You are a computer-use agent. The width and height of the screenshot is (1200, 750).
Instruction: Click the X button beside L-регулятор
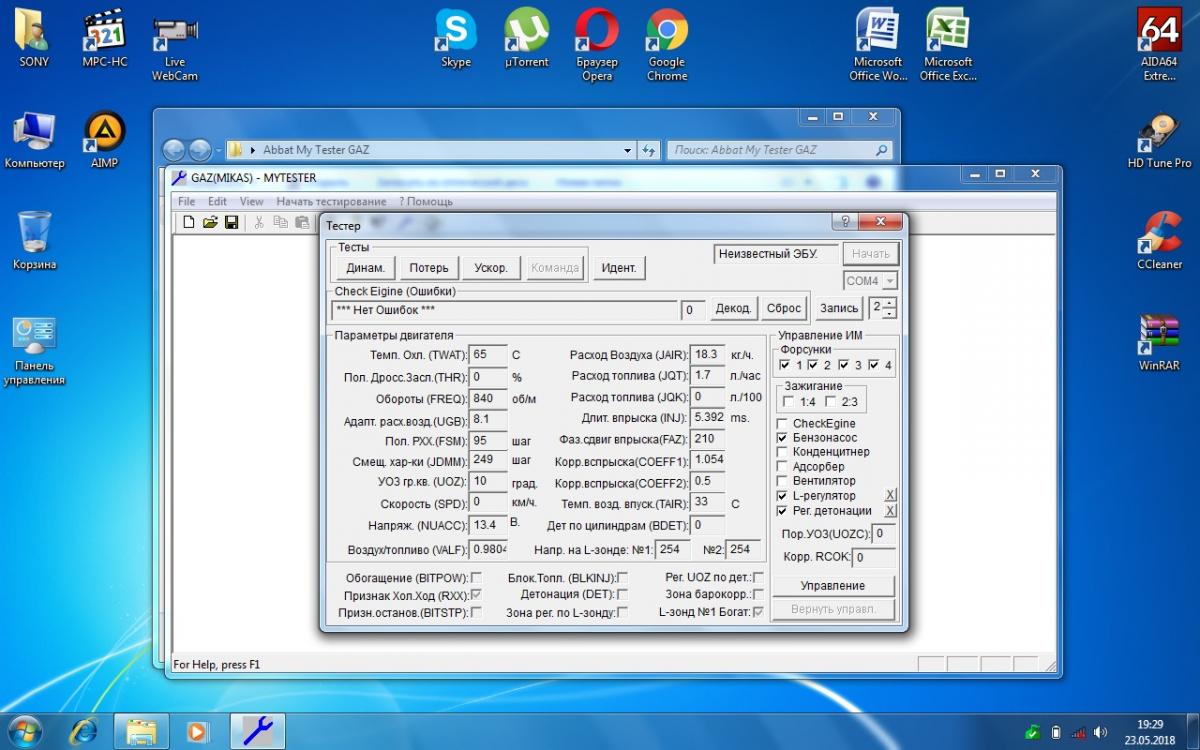(x=890, y=496)
